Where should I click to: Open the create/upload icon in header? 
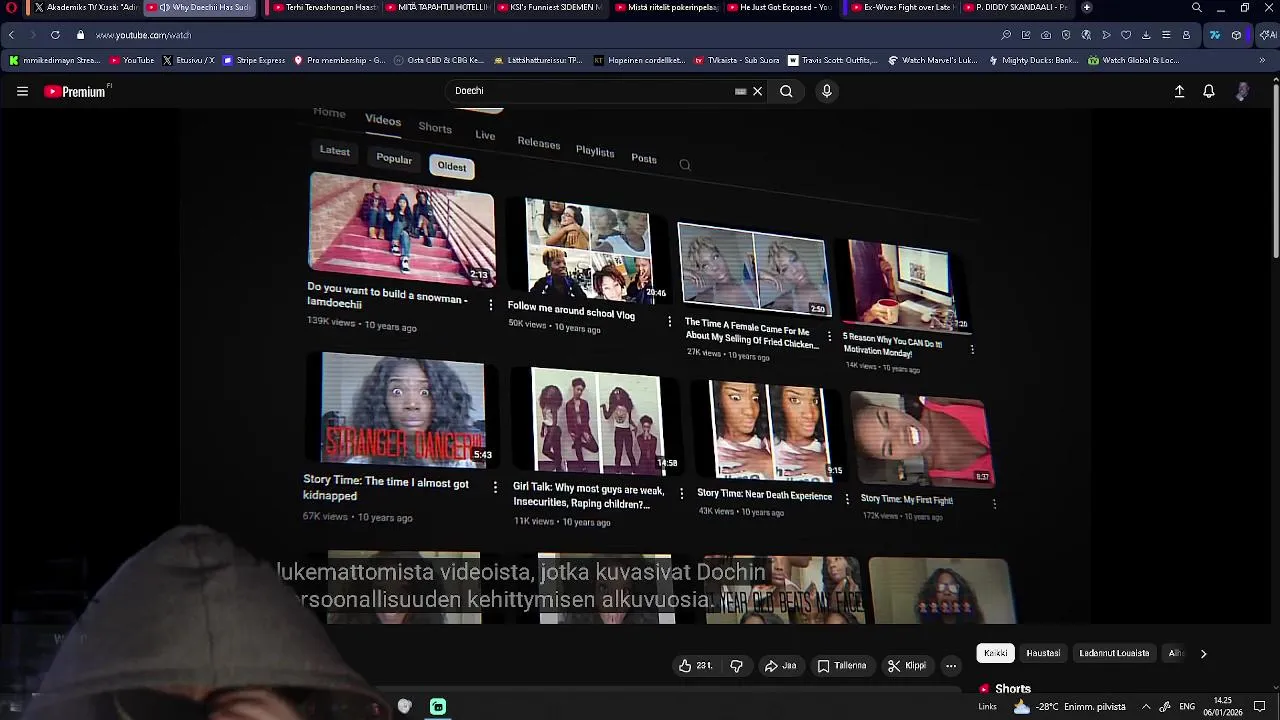point(1179,91)
